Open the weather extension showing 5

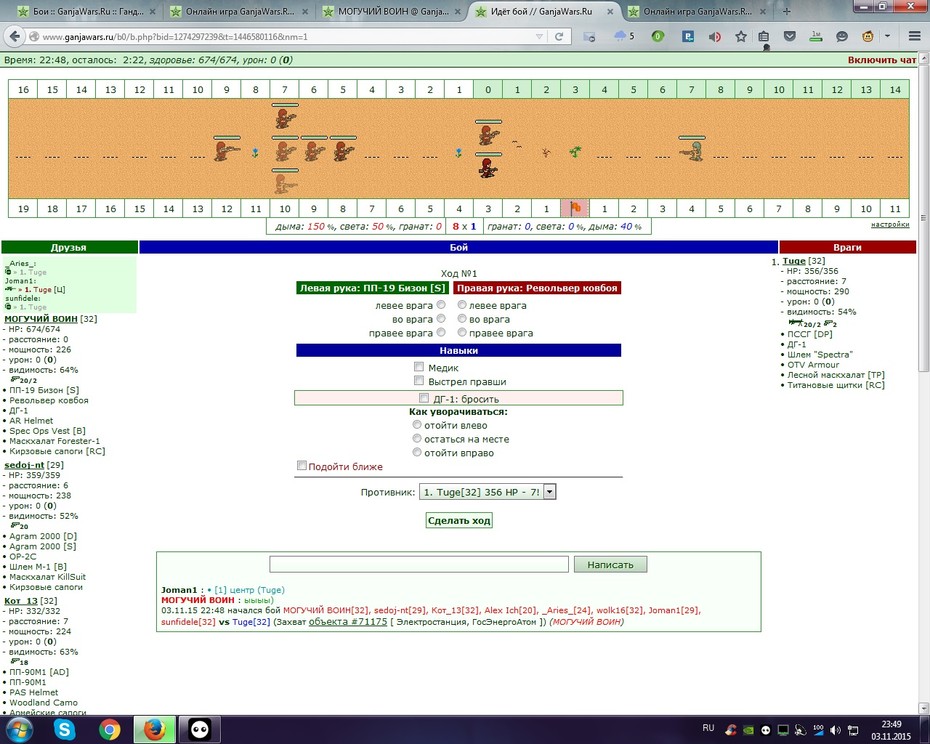point(624,37)
